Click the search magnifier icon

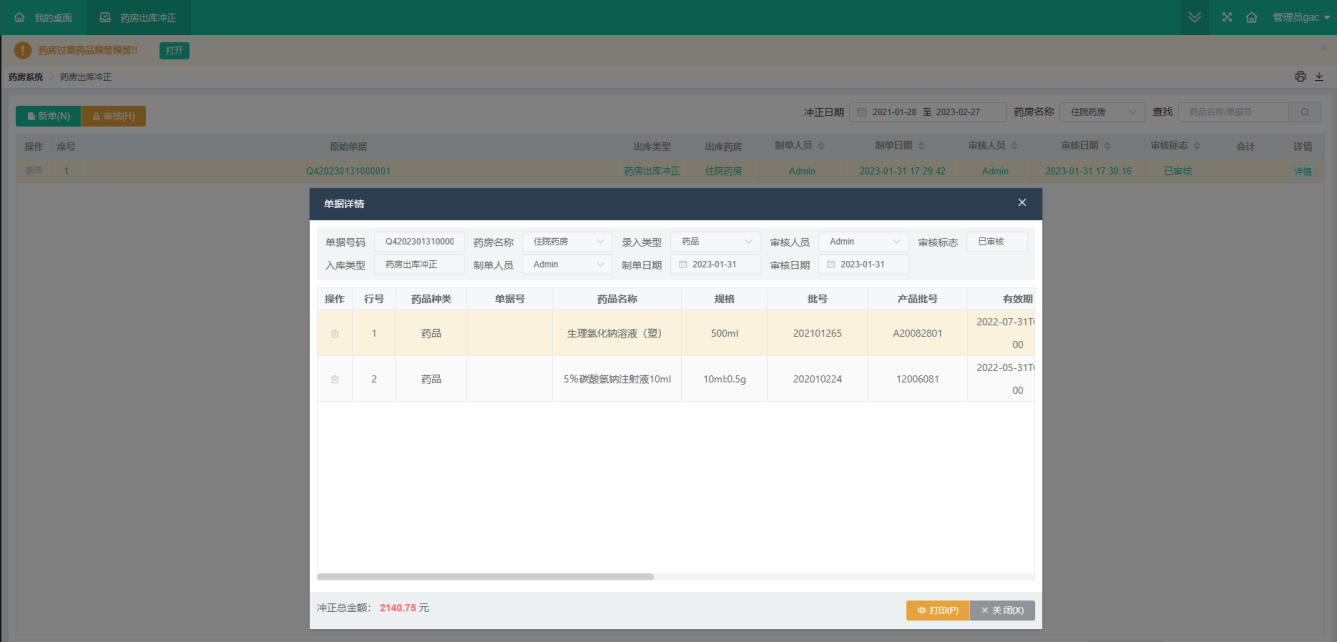click(1304, 112)
